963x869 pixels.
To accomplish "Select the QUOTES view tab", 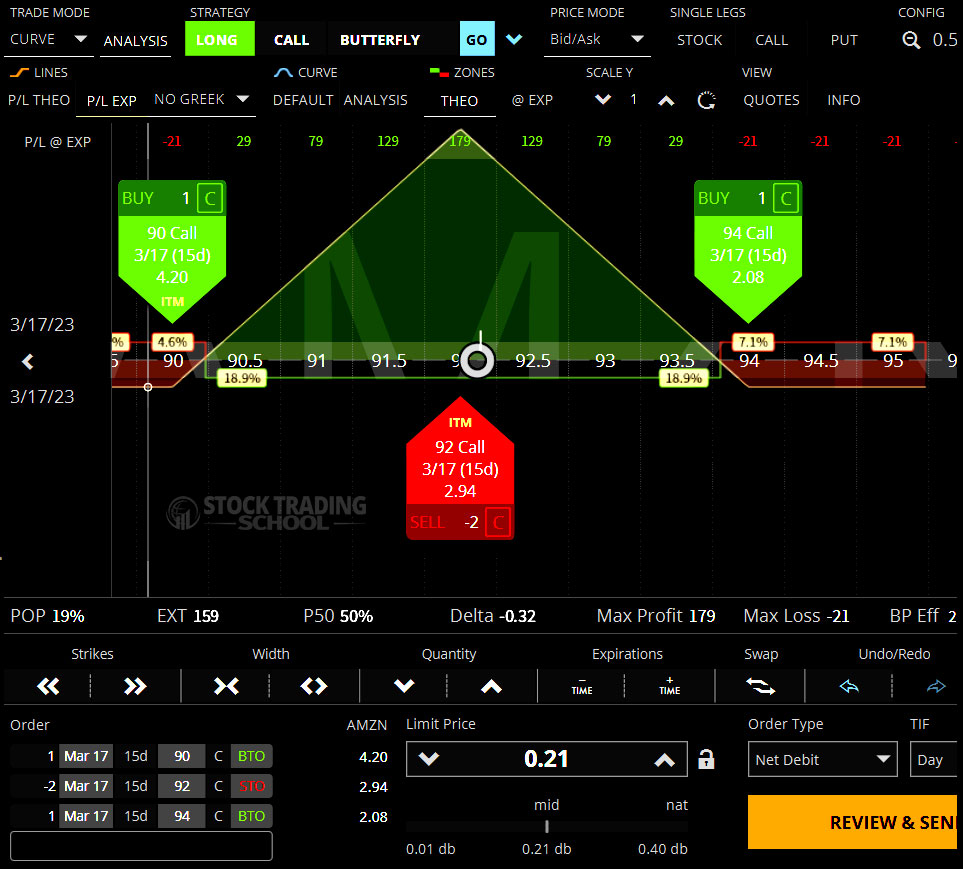I will coord(771,100).
